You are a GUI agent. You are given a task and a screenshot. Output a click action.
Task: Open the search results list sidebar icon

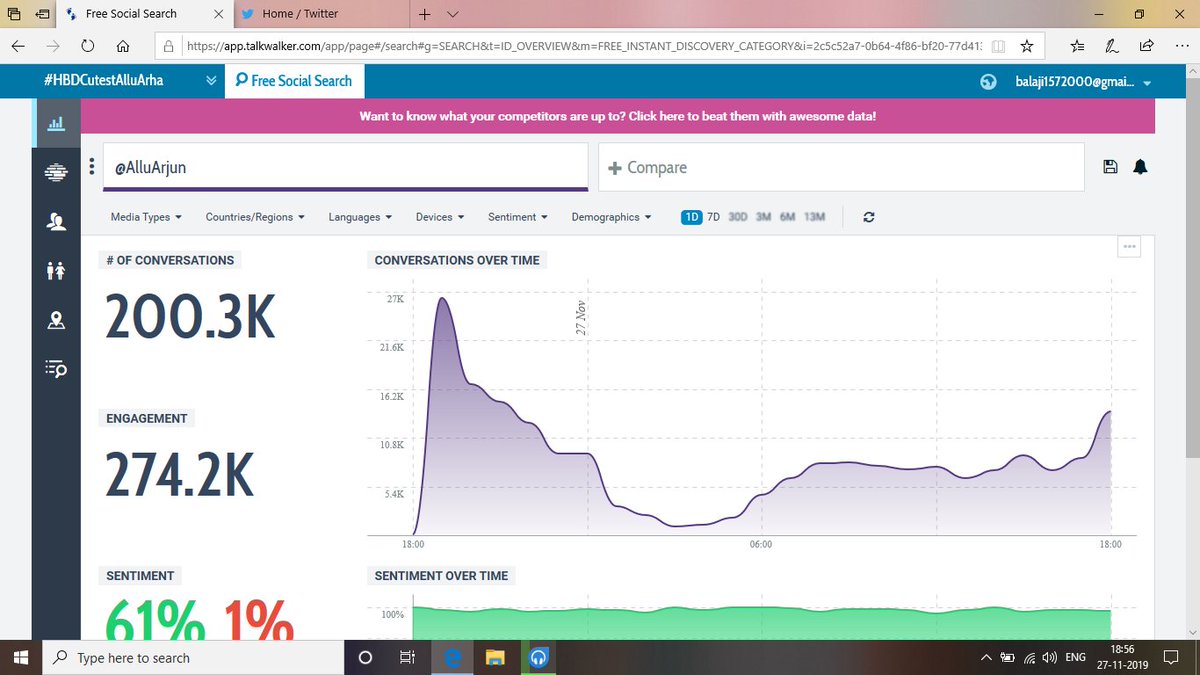pos(56,369)
